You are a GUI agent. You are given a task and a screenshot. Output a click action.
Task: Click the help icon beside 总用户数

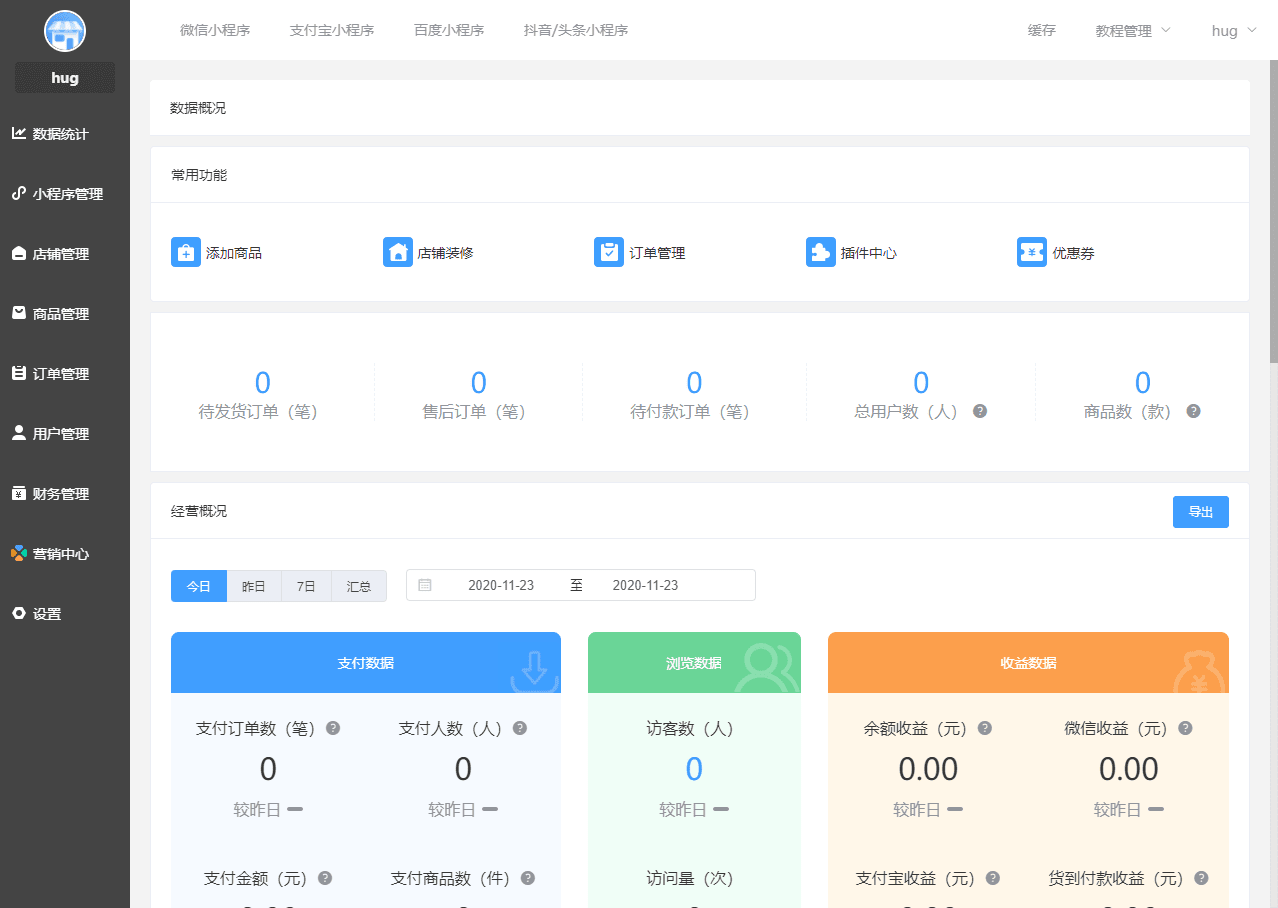tap(980, 411)
